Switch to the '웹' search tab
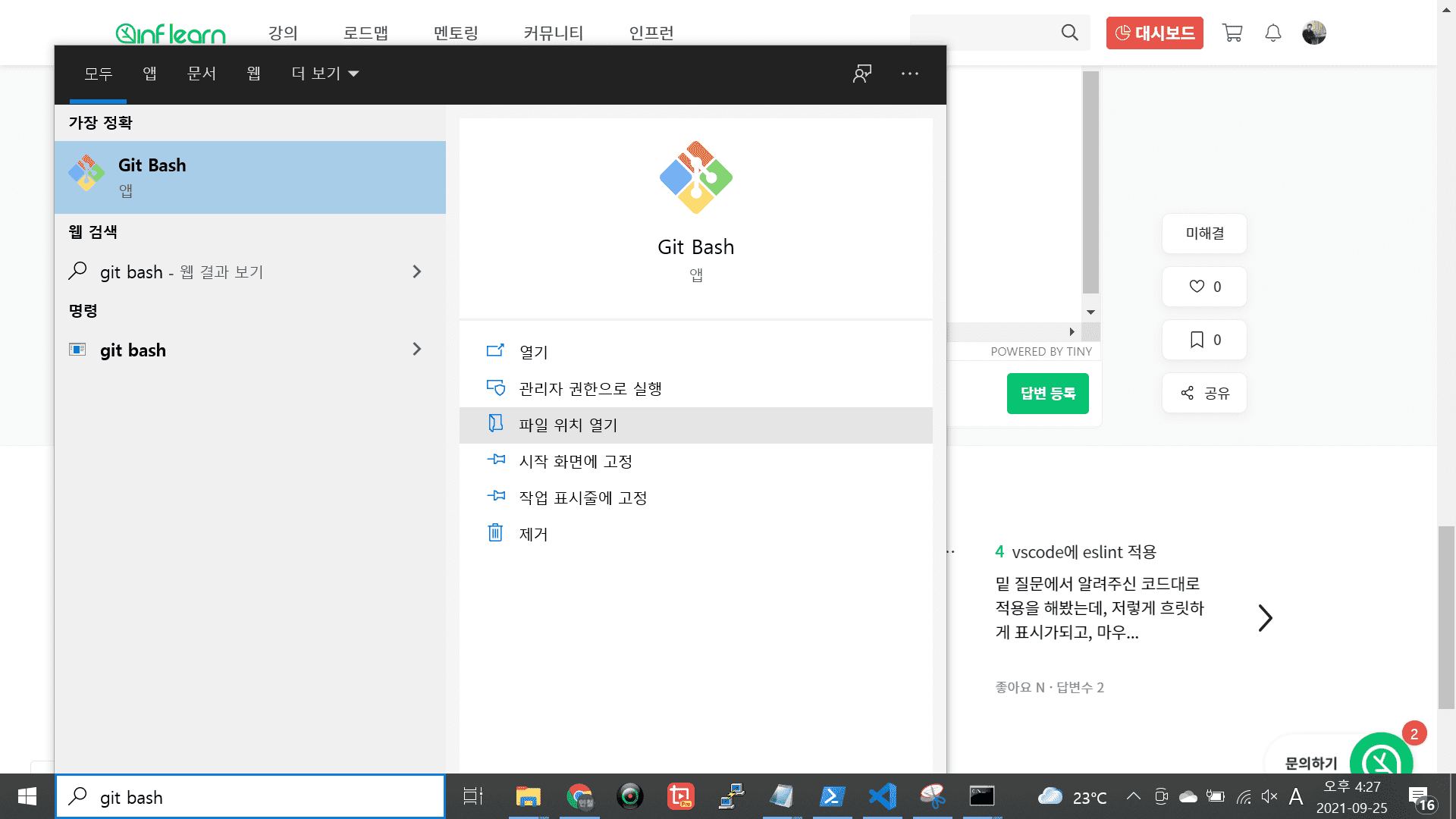 point(254,74)
